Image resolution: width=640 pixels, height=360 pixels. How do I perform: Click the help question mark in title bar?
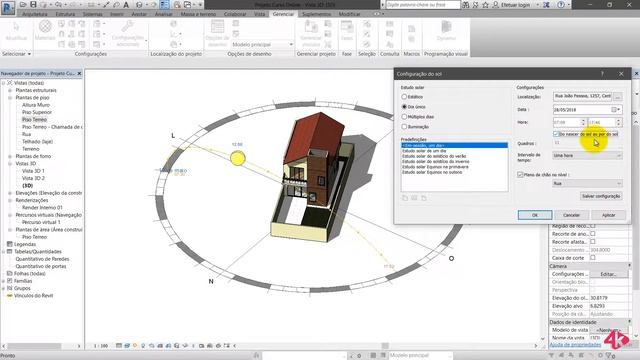561,5
